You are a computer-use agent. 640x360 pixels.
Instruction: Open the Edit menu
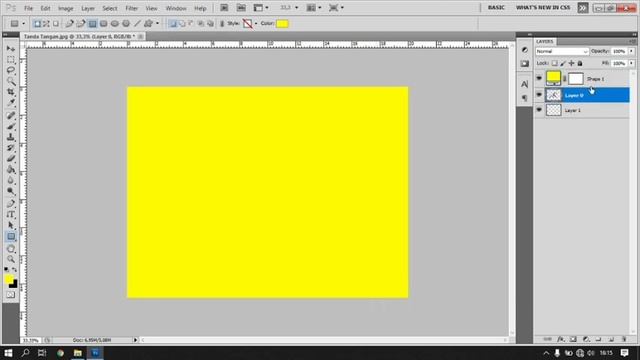tap(45, 8)
